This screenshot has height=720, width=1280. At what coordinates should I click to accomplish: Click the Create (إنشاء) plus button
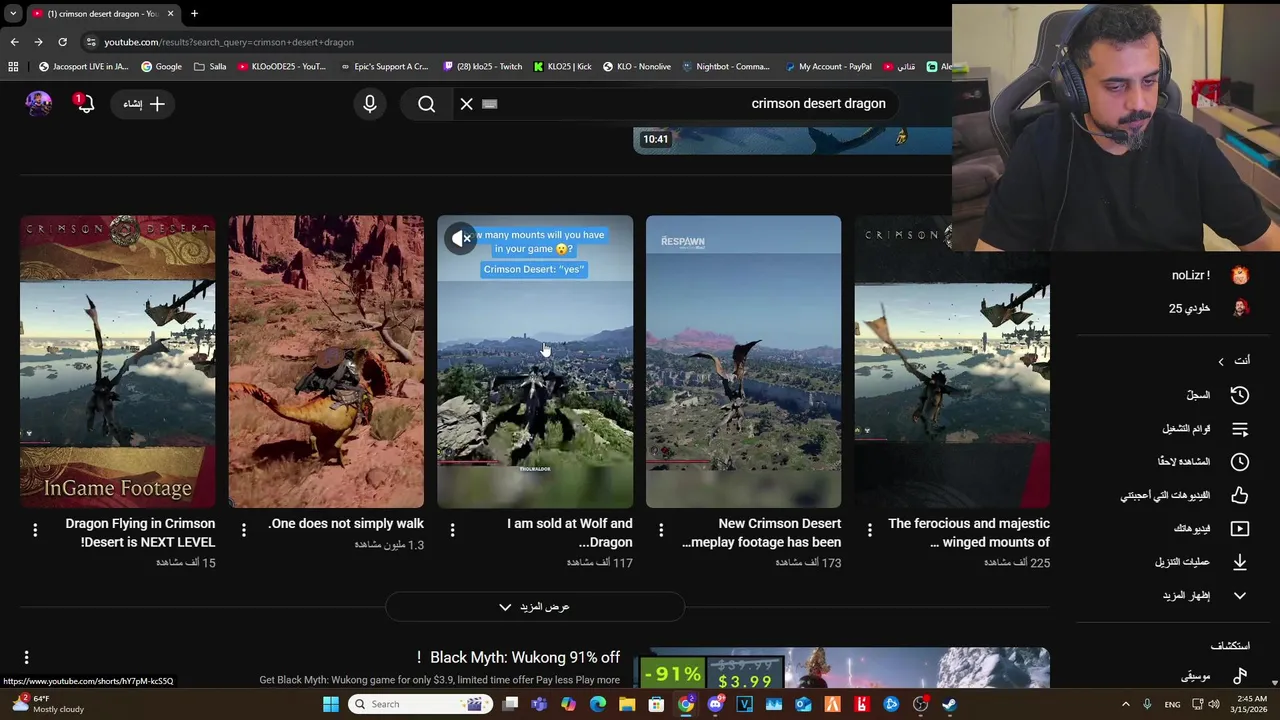tap(145, 103)
